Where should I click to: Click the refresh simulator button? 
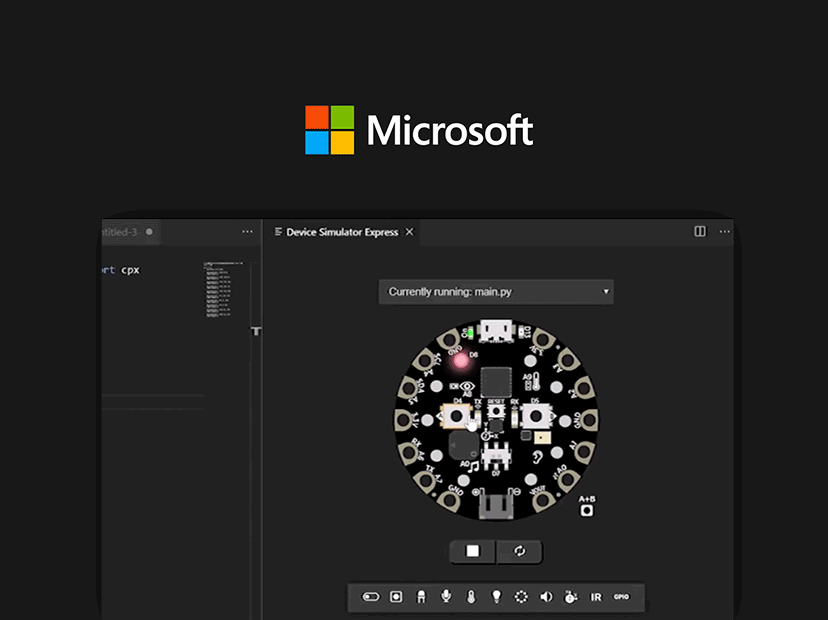tap(520, 551)
